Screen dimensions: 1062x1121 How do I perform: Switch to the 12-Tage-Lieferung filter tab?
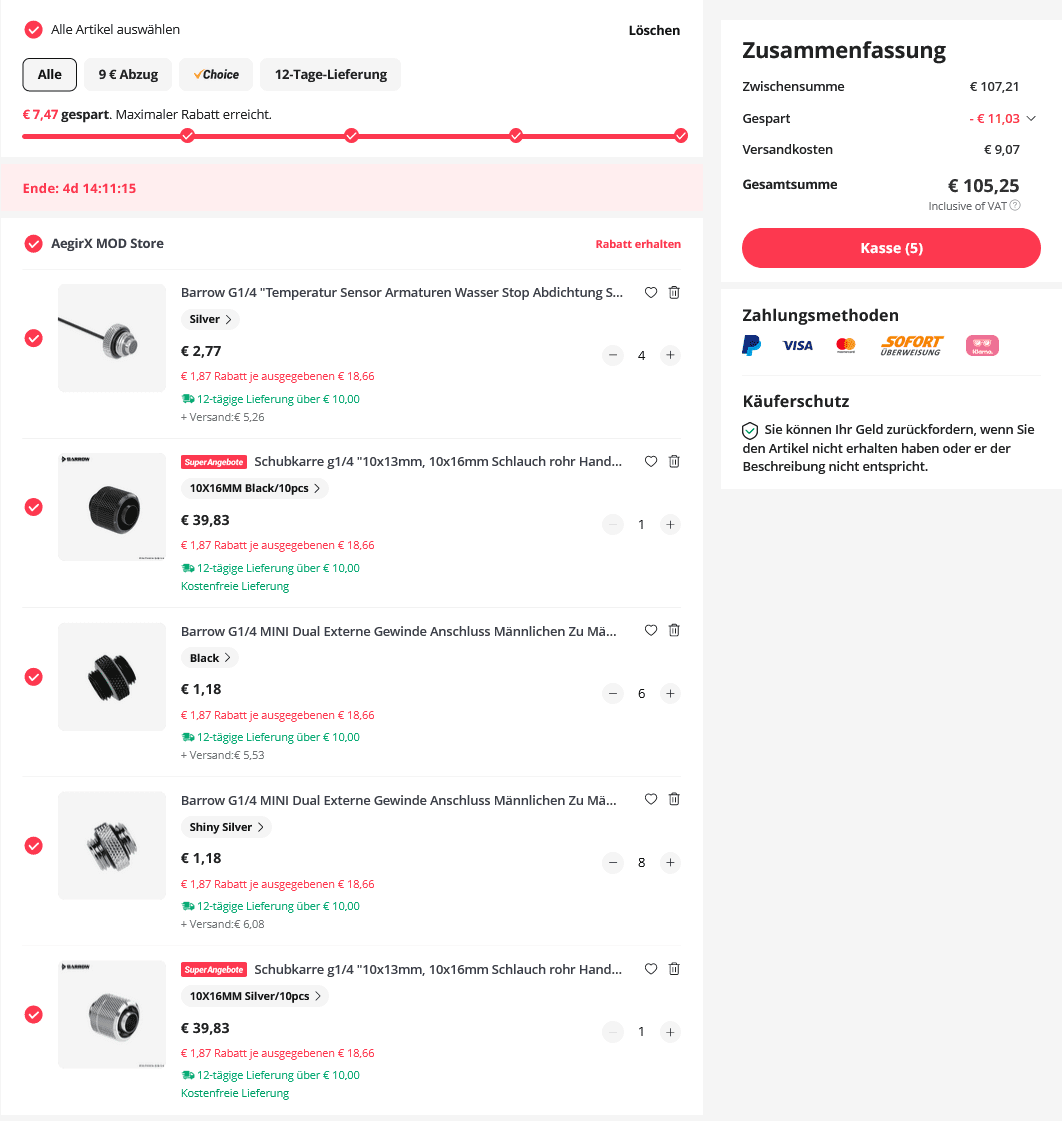(x=330, y=74)
